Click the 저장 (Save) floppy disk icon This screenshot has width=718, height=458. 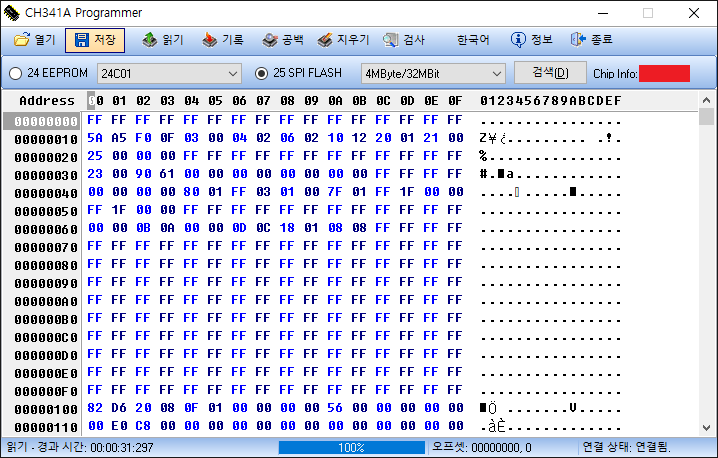(82, 40)
